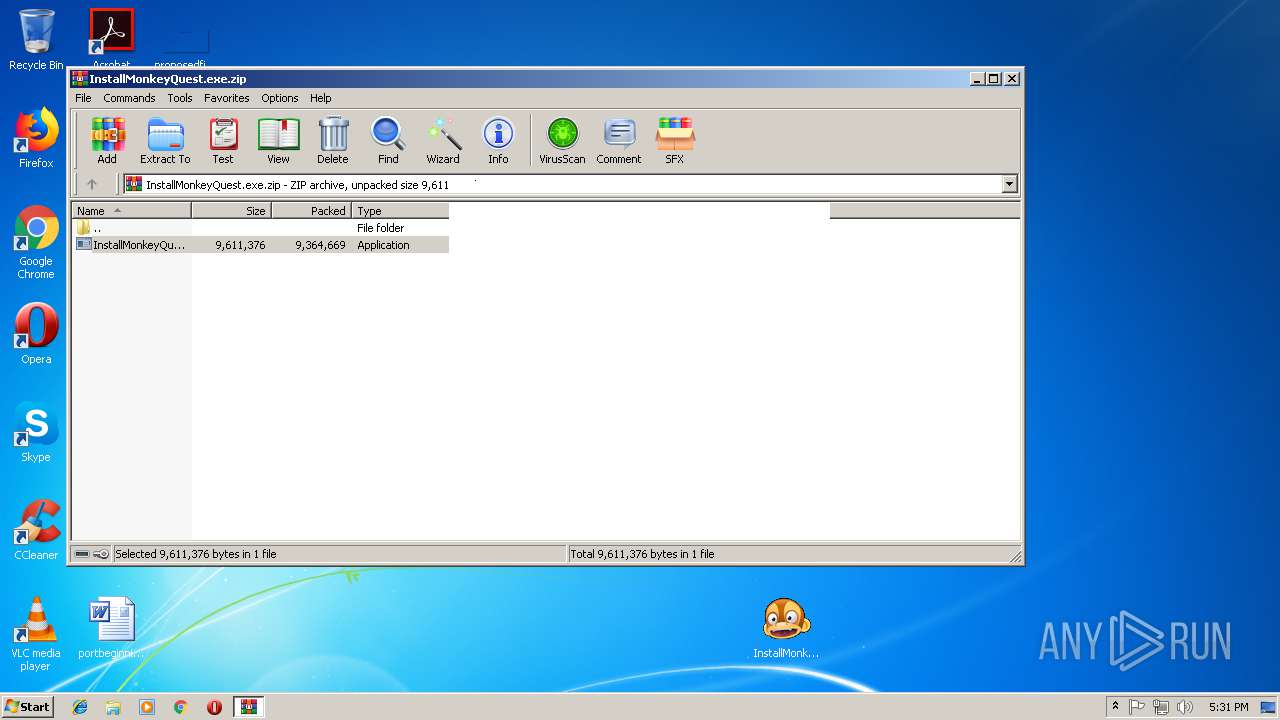Screen dimensions: 1280x720
Task: Select the parent folder '..' row
Action: [261, 228]
